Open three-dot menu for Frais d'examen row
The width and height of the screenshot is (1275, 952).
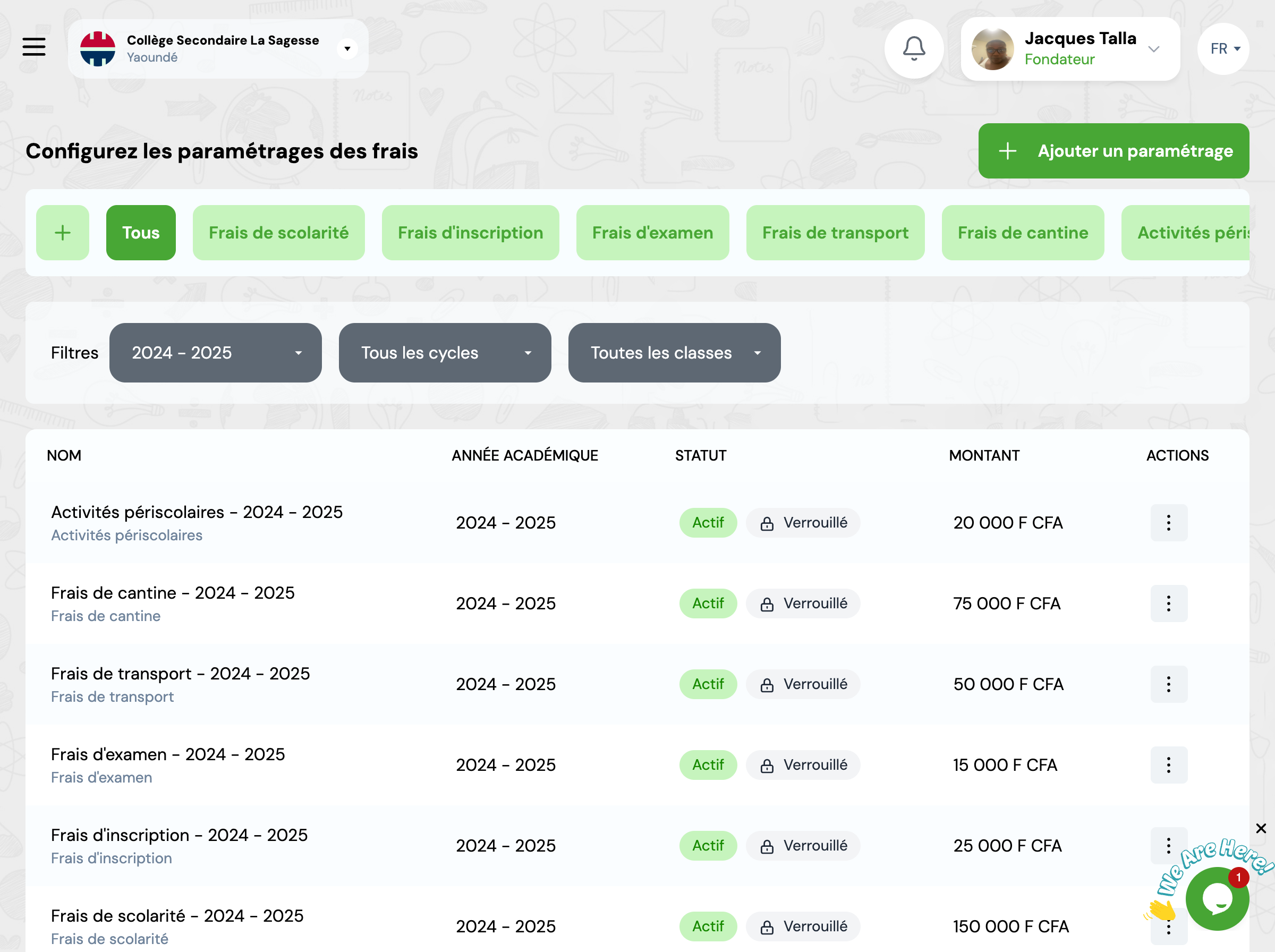point(1168,764)
